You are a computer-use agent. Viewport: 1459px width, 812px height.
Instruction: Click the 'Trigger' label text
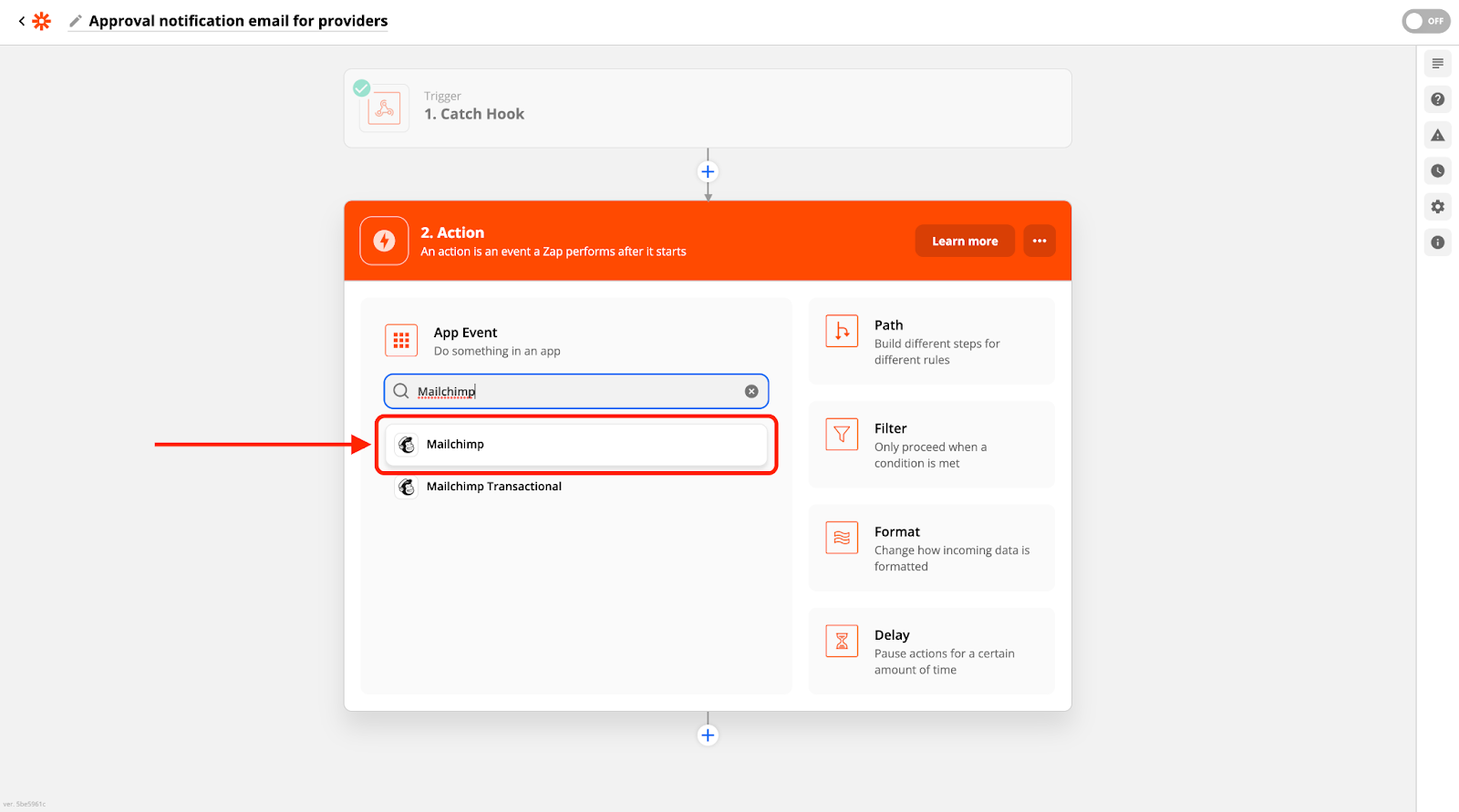(442, 96)
